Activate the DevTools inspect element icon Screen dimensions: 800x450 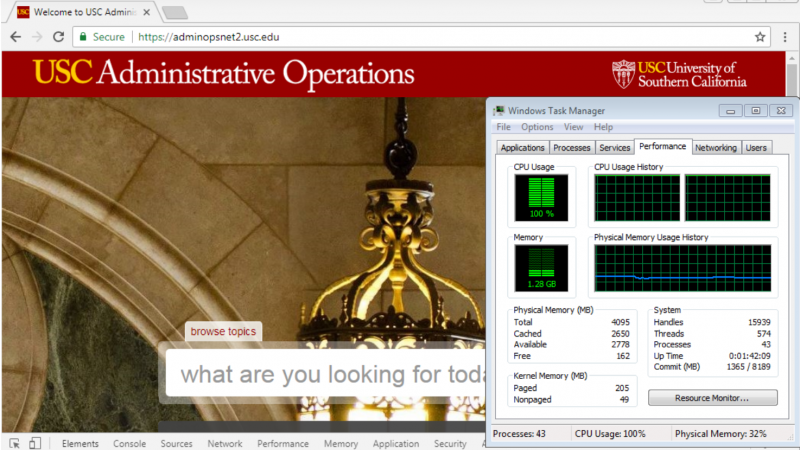(14, 443)
